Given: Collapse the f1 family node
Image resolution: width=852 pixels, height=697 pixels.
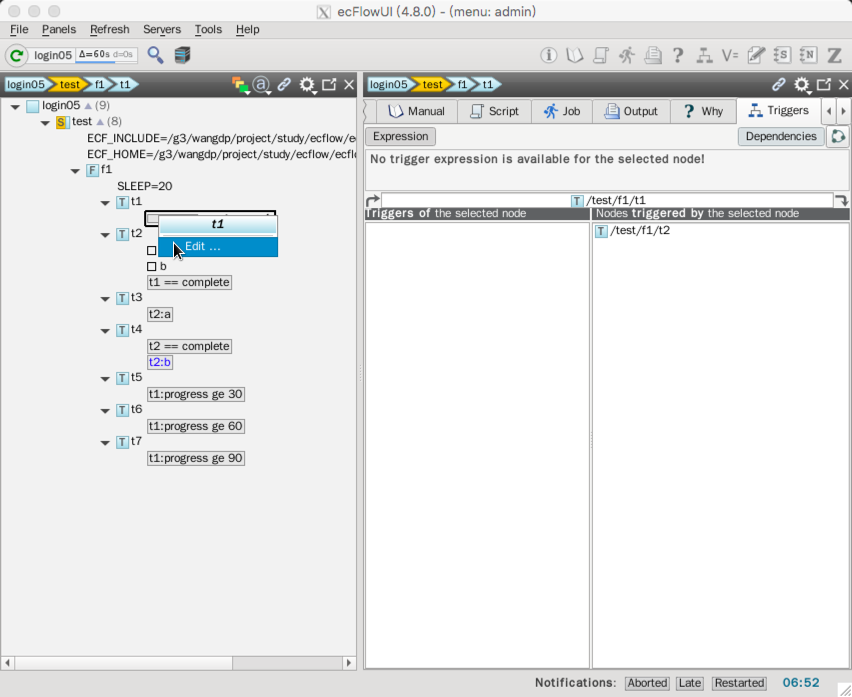Looking at the screenshot, I should click(x=76, y=171).
